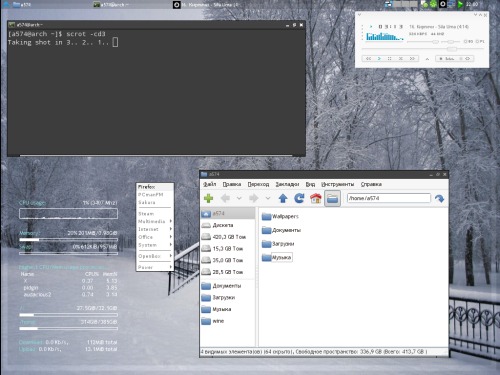Toggle repeat in the music player
500x375 pixels.
click(x=467, y=58)
